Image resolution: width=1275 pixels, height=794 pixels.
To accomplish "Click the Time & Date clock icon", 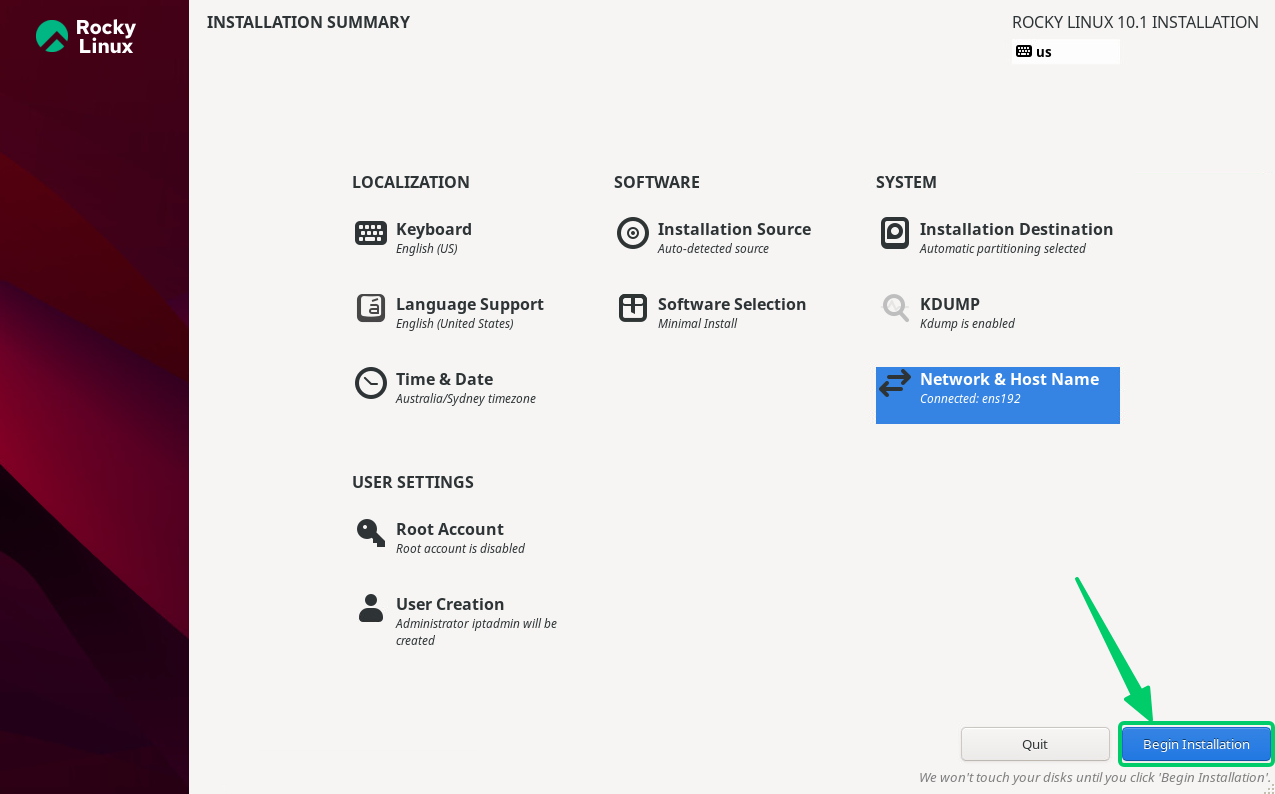I will 371,383.
